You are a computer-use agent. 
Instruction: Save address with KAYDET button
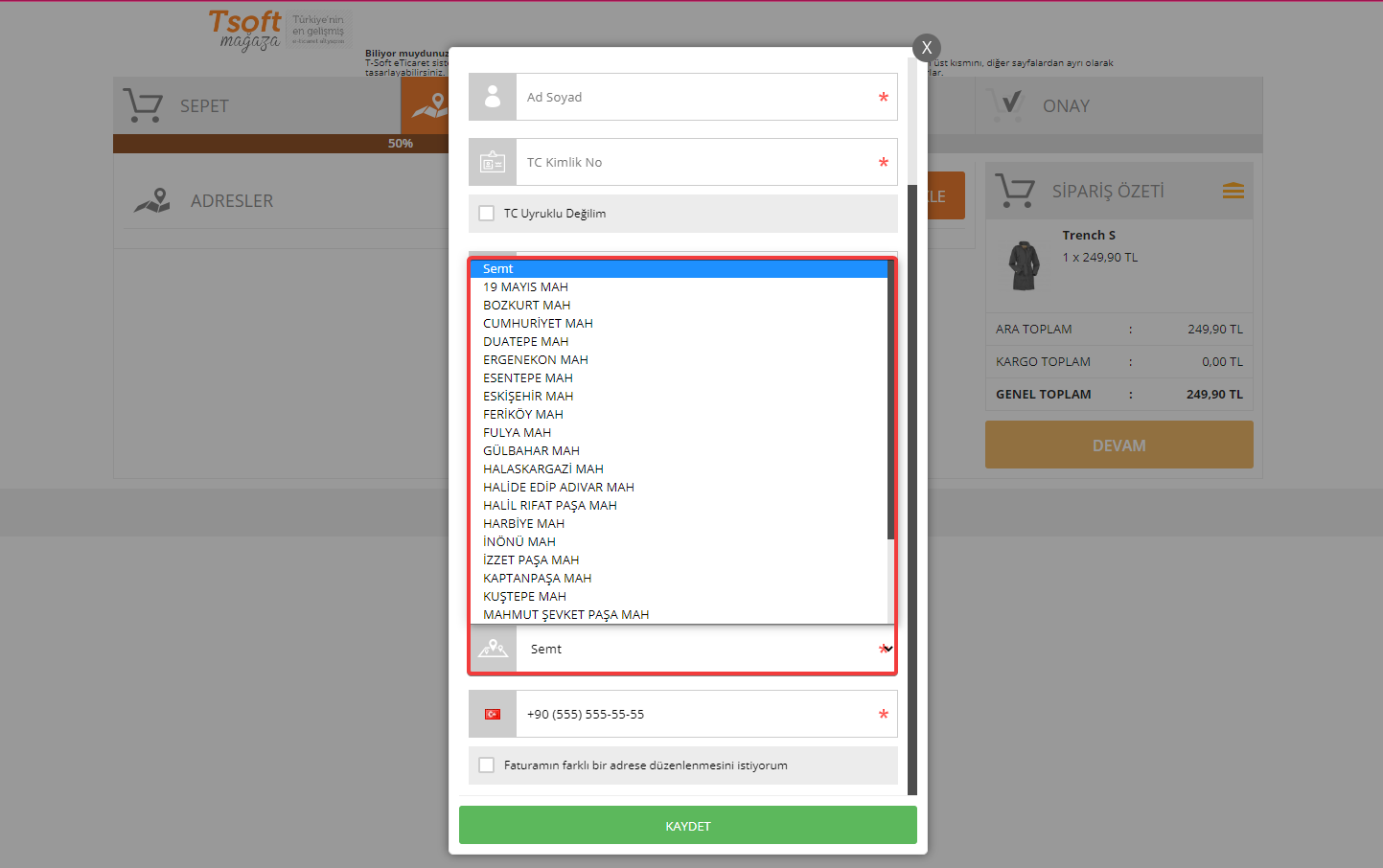click(688, 825)
